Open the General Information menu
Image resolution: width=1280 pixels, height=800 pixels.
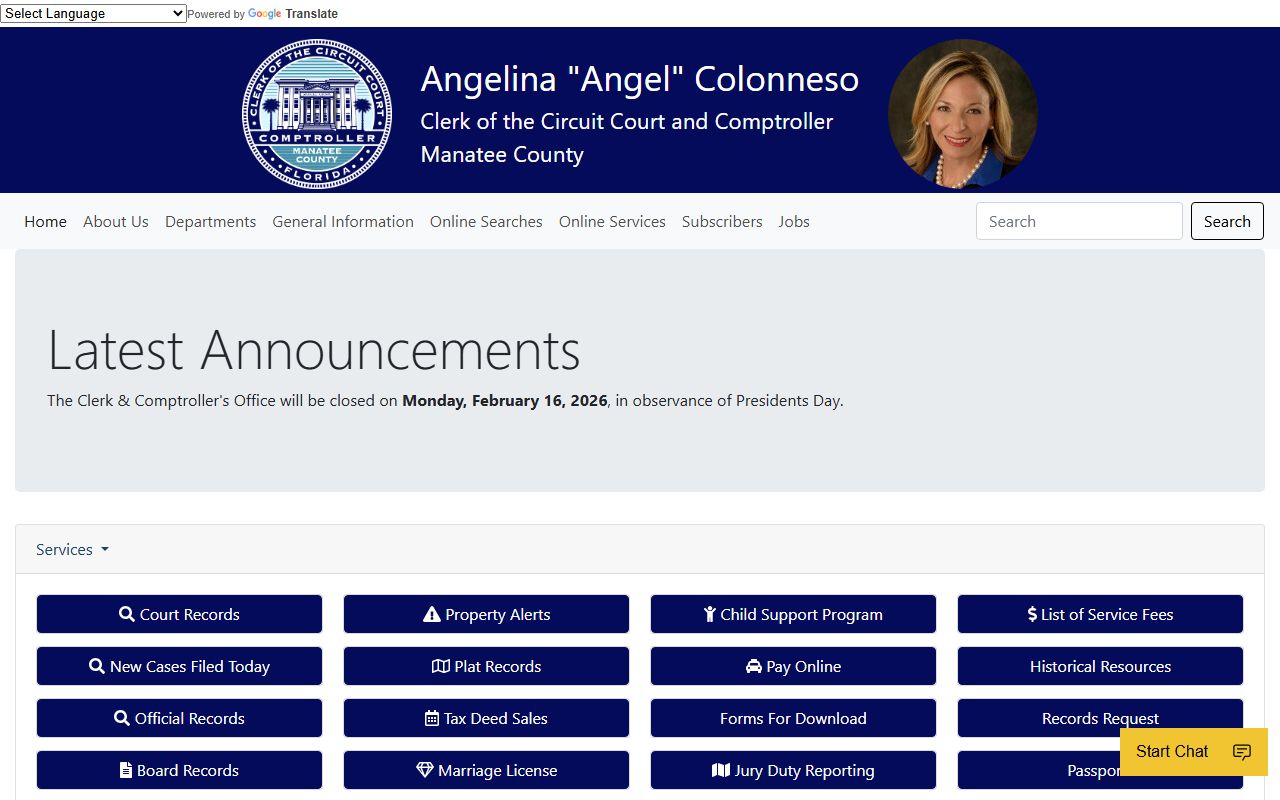[343, 221]
